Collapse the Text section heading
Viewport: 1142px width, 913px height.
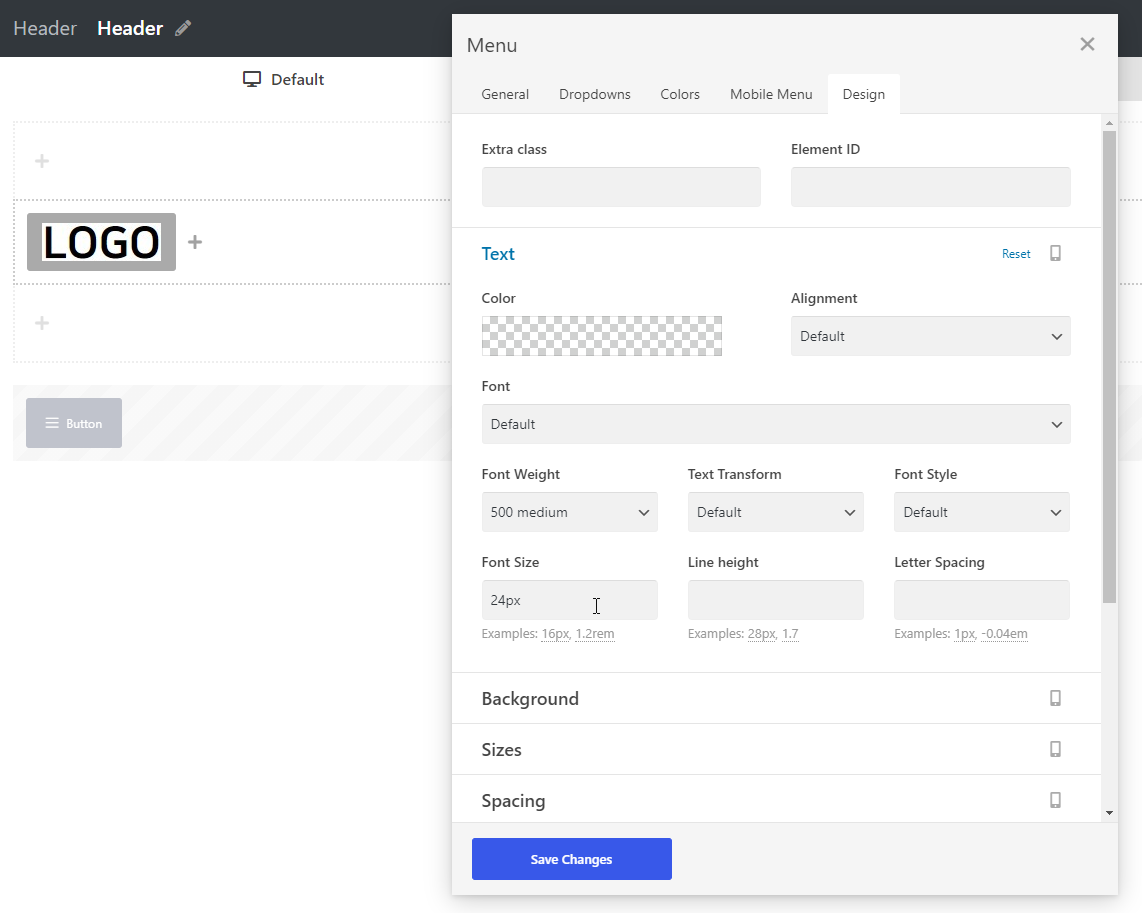[498, 253]
